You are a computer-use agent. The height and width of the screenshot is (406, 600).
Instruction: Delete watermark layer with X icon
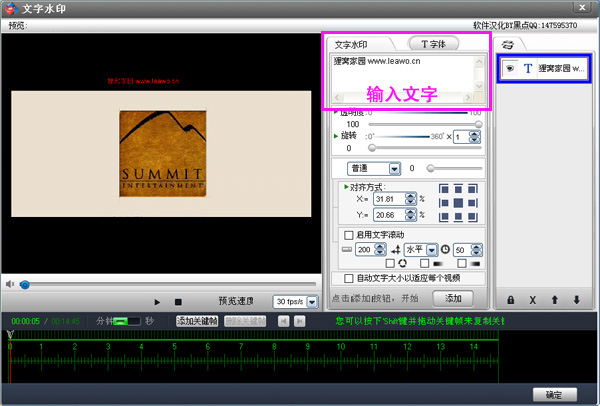pos(532,300)
